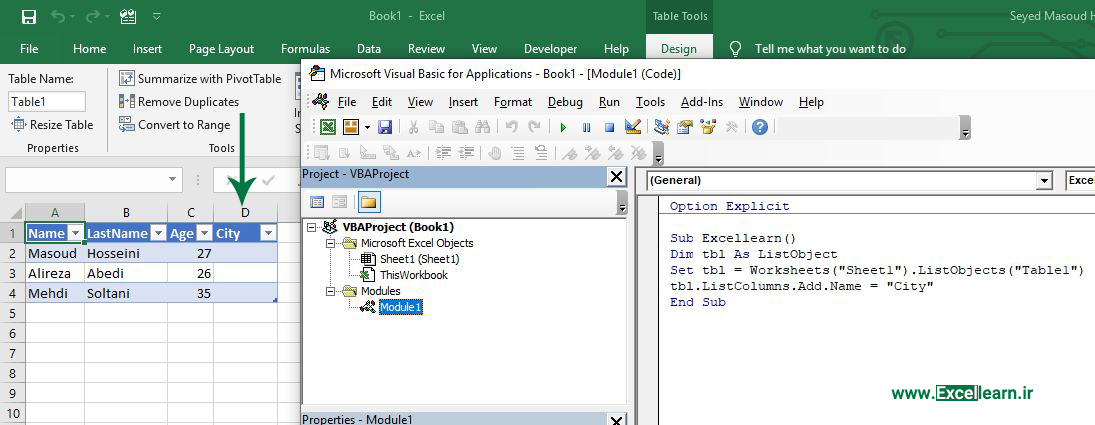Click the Outdent icon in Edit toolbar

pos(466,153)
